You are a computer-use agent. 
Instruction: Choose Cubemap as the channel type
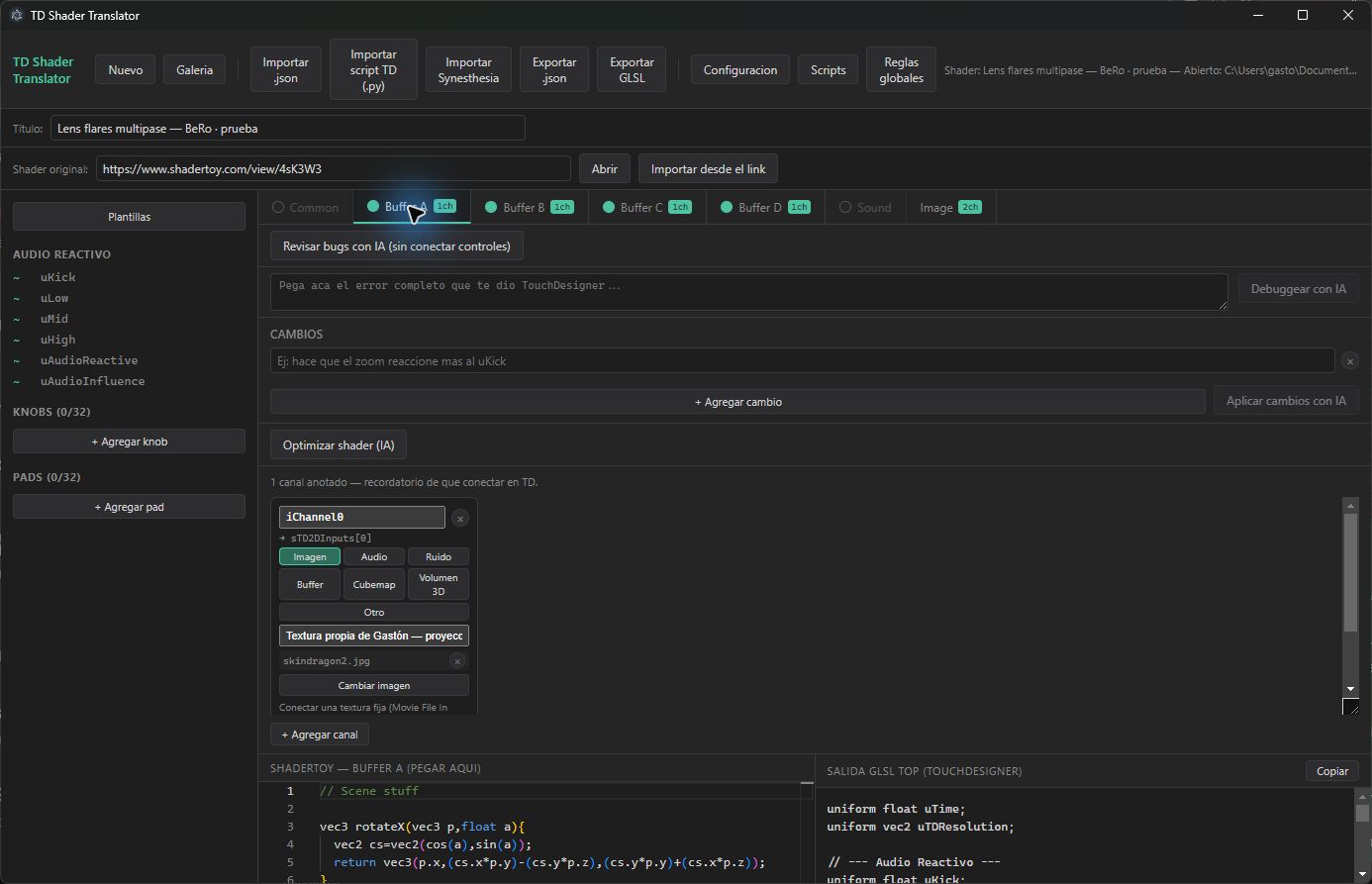[x=374, y=584]
